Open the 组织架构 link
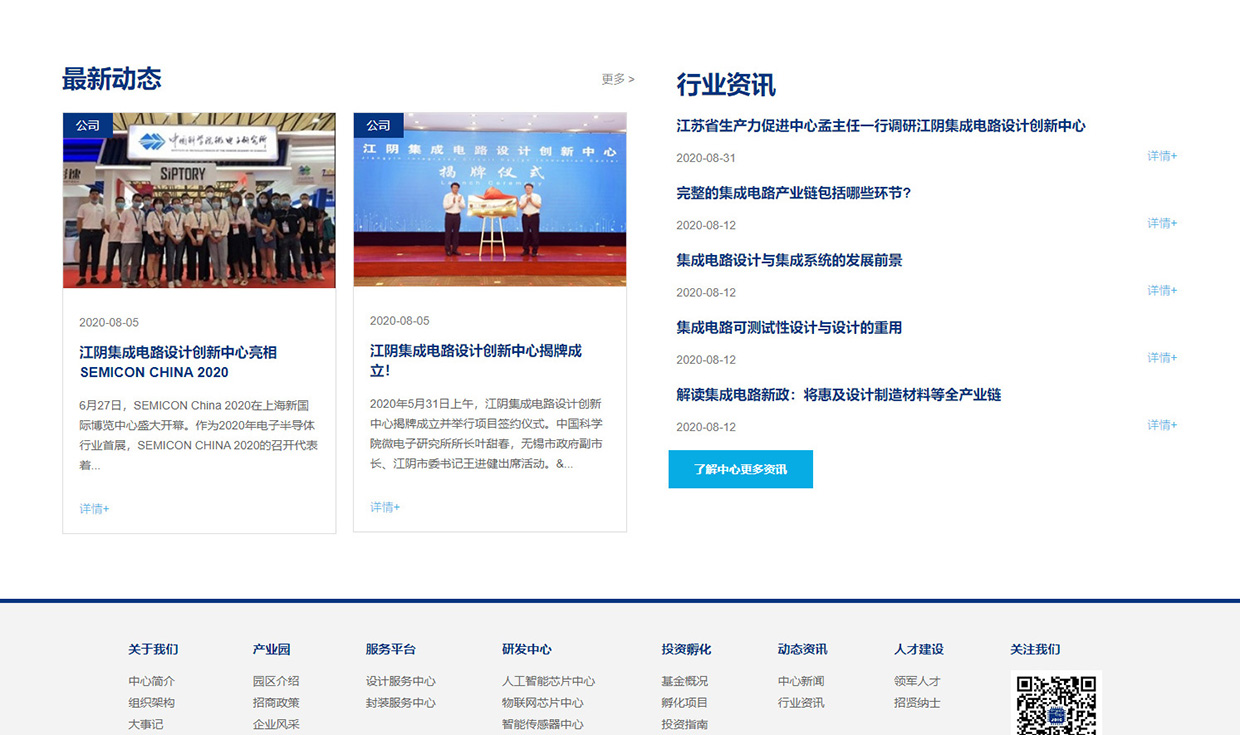This screenshot has height=735, width=1240. pyautogui.click(x=150, y=703)
